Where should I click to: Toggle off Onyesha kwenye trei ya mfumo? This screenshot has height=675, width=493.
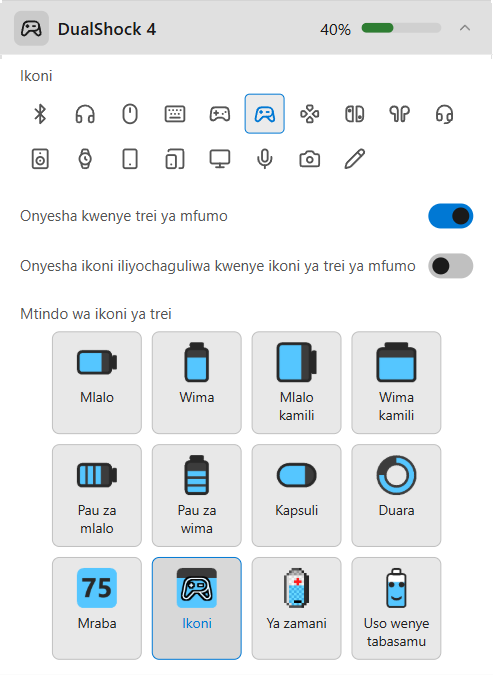click(x=450, y=216)
